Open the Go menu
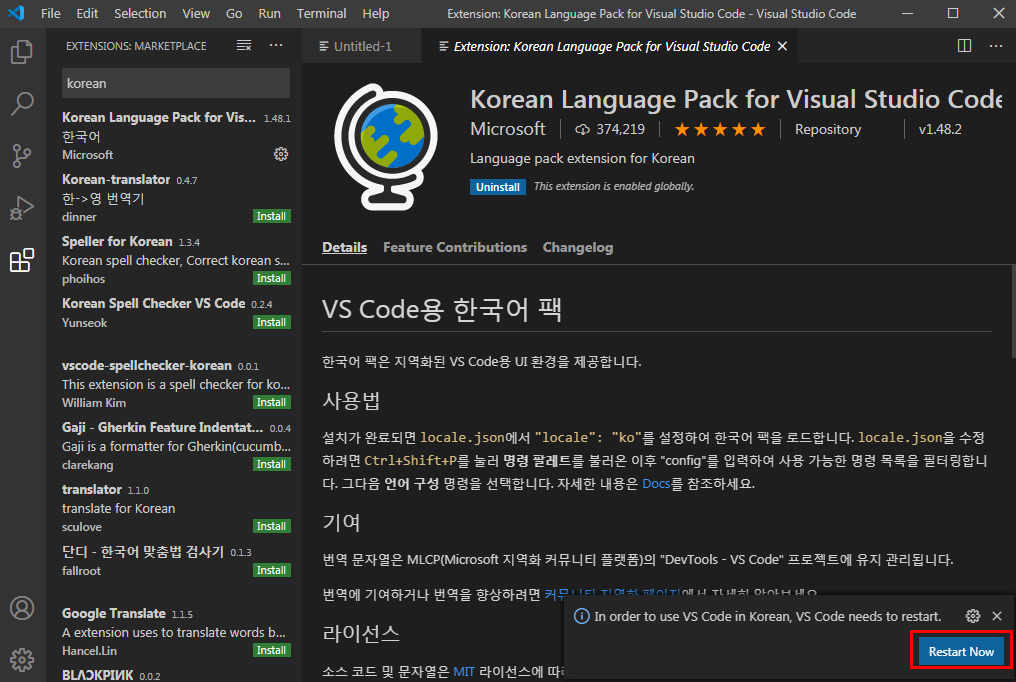 tap(234, 14)
